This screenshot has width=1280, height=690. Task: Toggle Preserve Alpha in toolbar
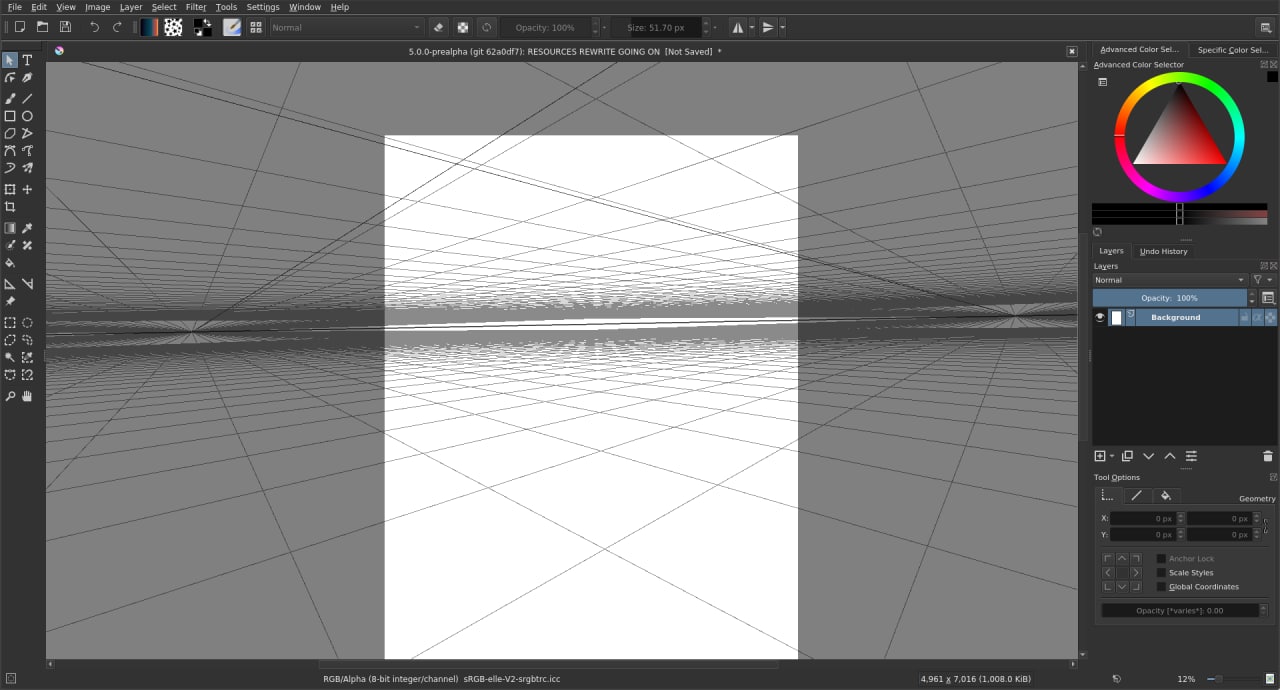click(x=462, y=27)
